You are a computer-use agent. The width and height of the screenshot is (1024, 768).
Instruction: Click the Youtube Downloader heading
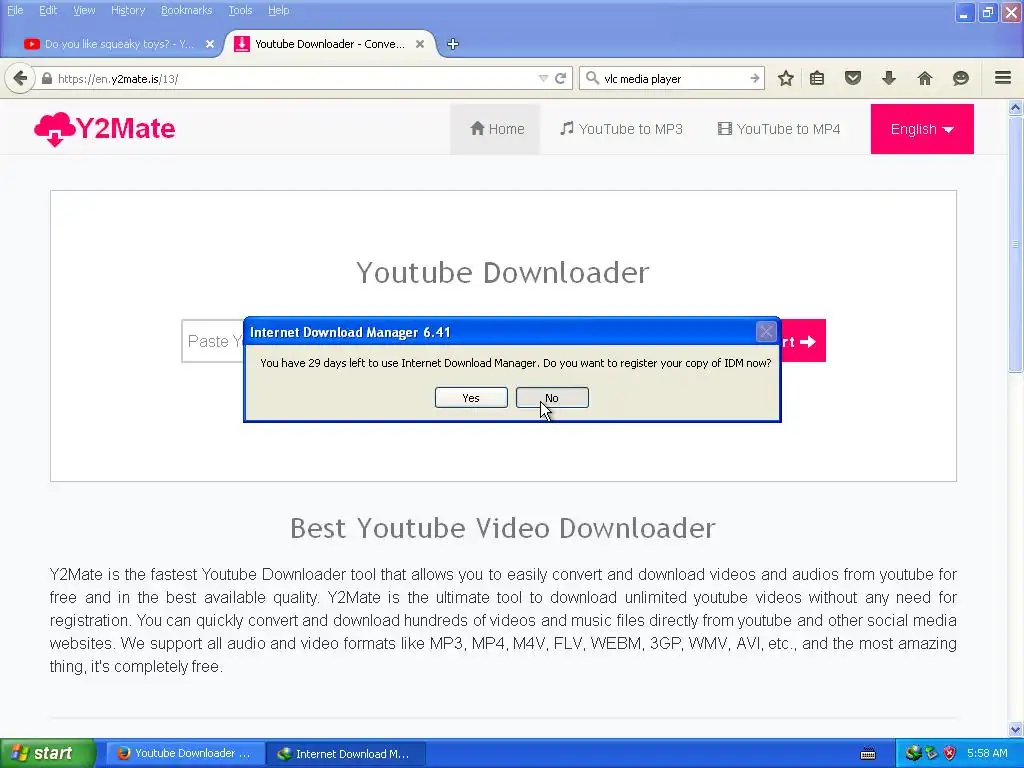503,273
